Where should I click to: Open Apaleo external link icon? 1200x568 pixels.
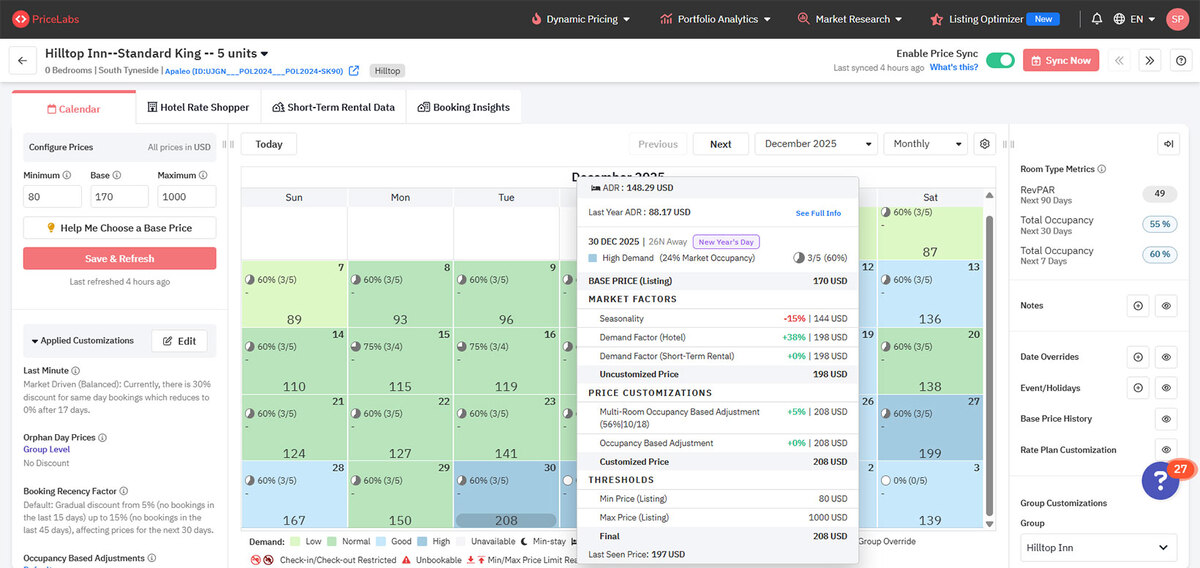click(x=354, y=71)
